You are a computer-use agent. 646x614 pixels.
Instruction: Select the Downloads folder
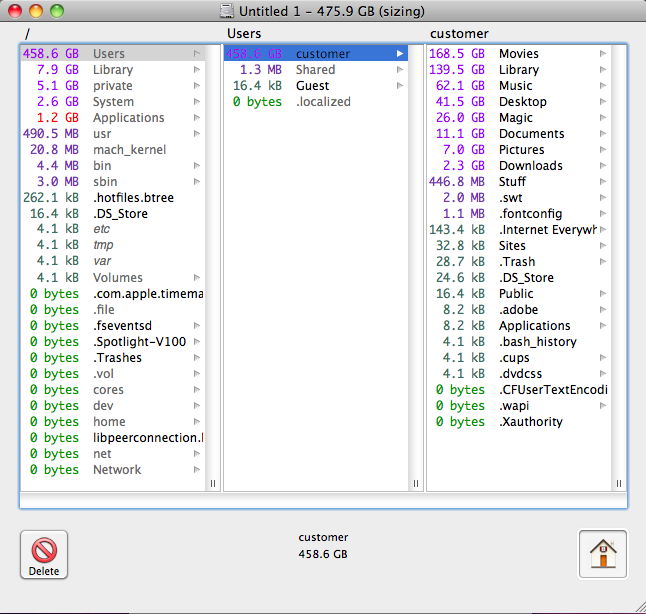519,166
